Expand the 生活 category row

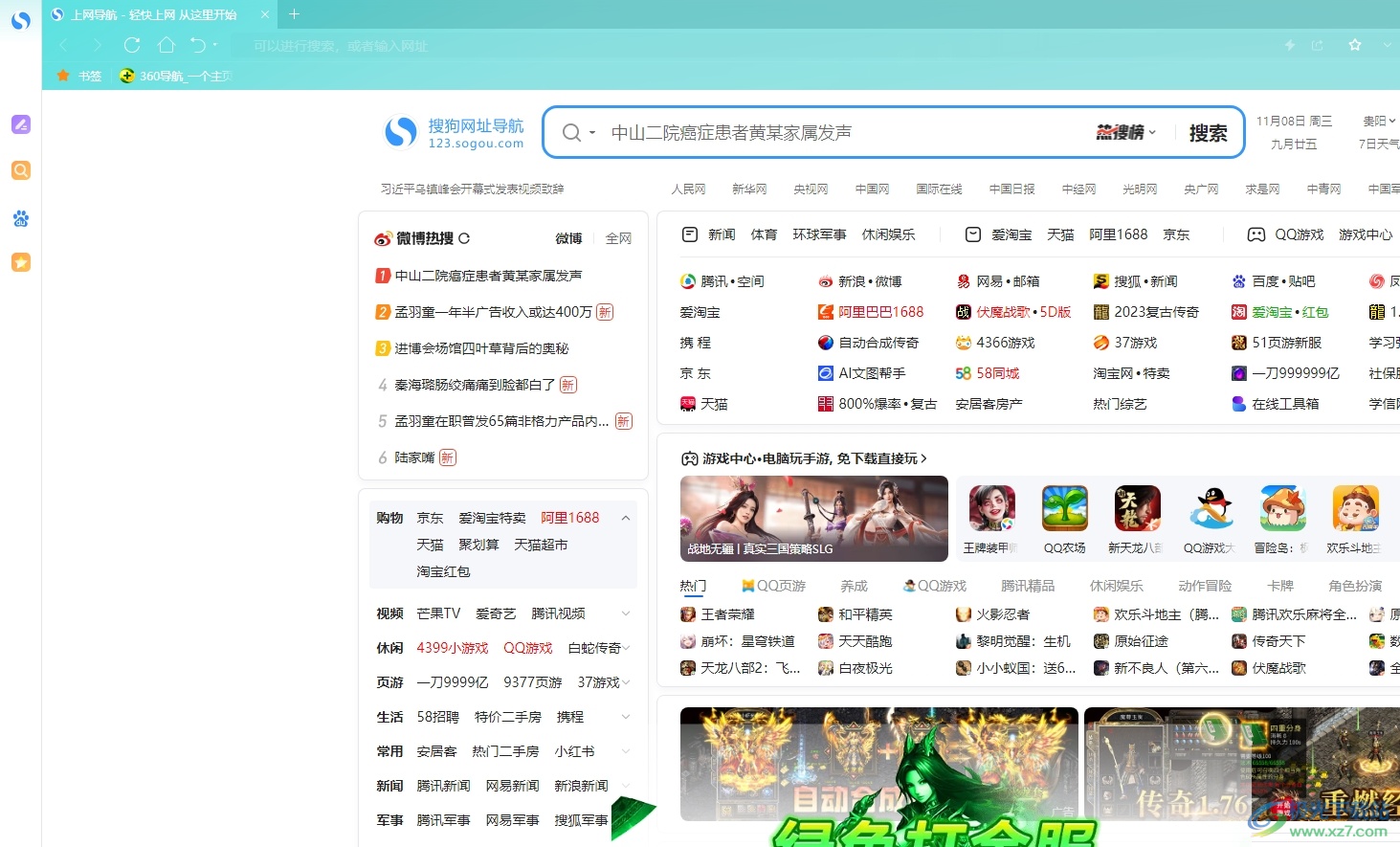pos(626,717)
